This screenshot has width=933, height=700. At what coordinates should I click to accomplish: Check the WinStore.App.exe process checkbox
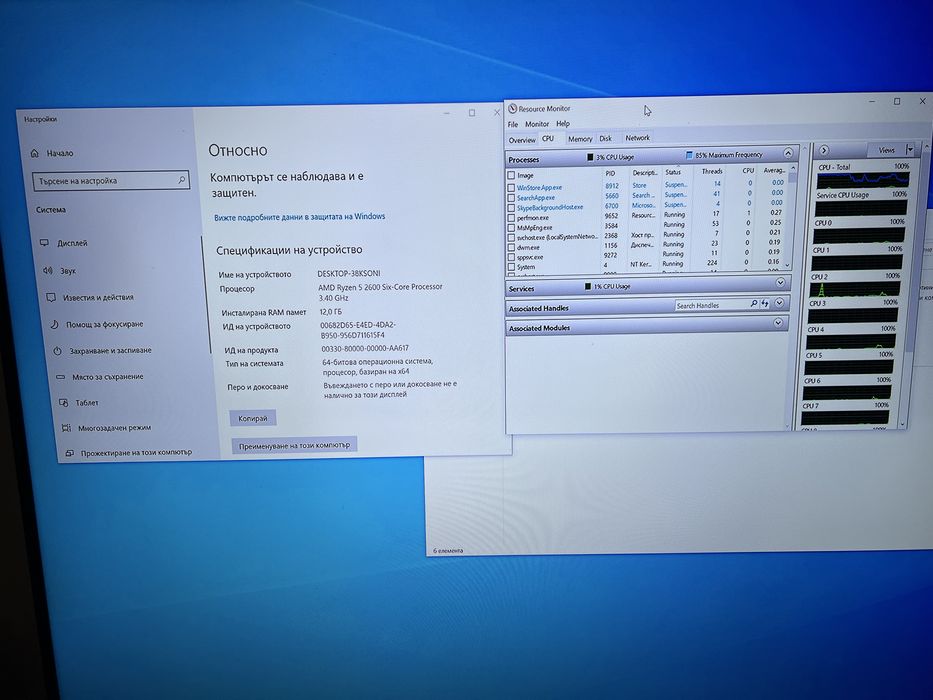511,188
